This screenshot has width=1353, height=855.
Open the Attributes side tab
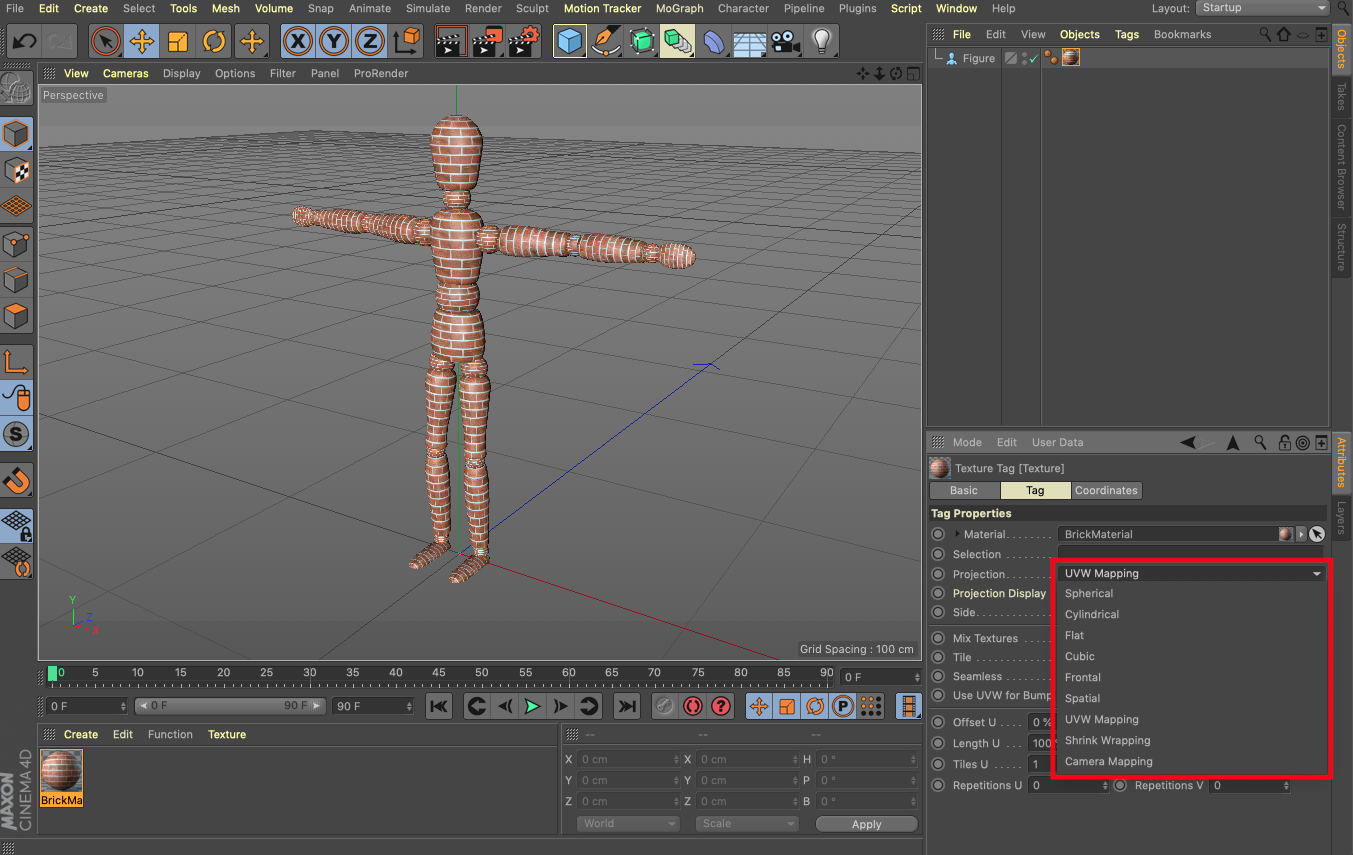click(x=1342, y=462)
